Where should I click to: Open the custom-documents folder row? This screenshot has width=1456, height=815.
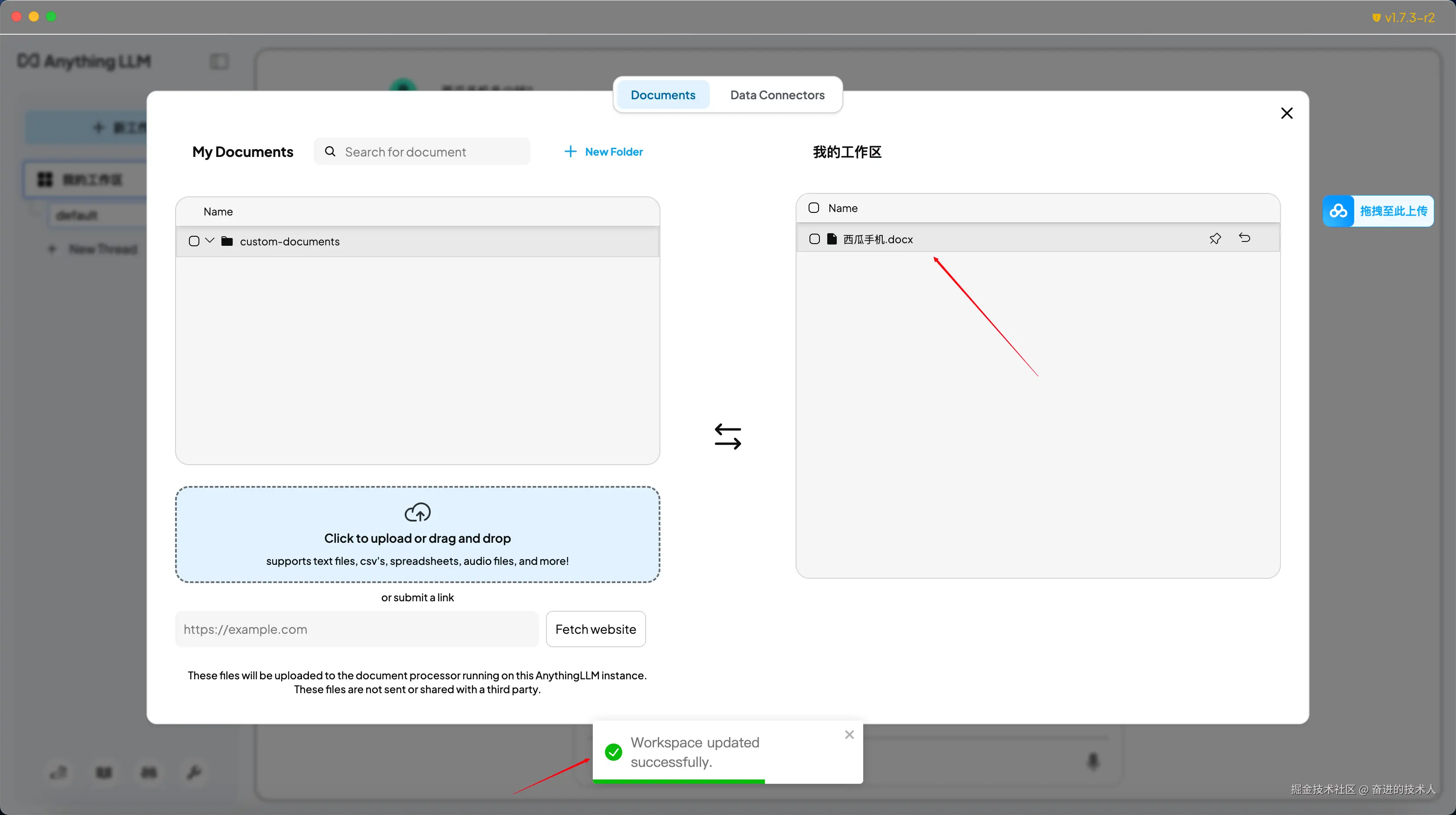[x=289, y=241]
